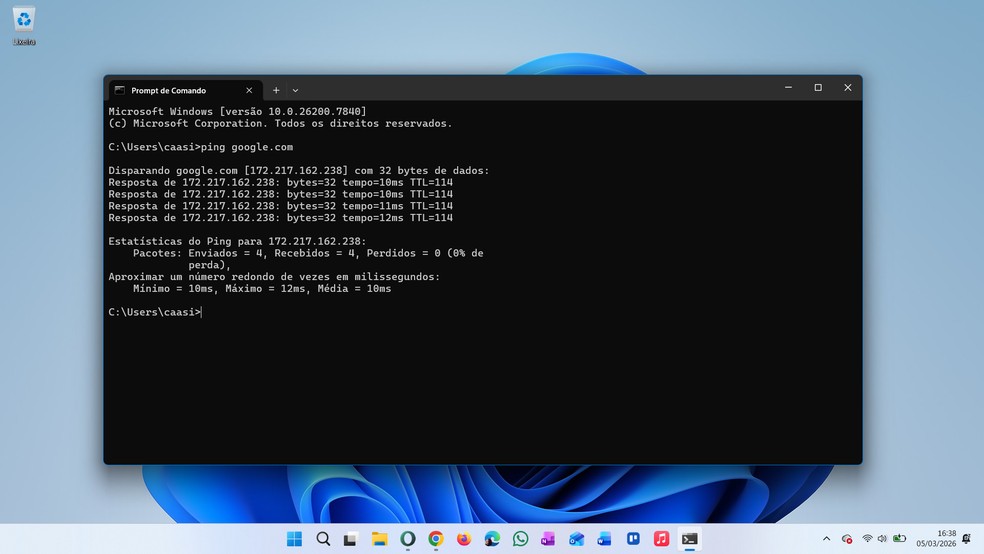Click '(c) Microsoft Corporation' copyright line
The width and height of the screenshot is (984, 554).
[x=281, y=124]
